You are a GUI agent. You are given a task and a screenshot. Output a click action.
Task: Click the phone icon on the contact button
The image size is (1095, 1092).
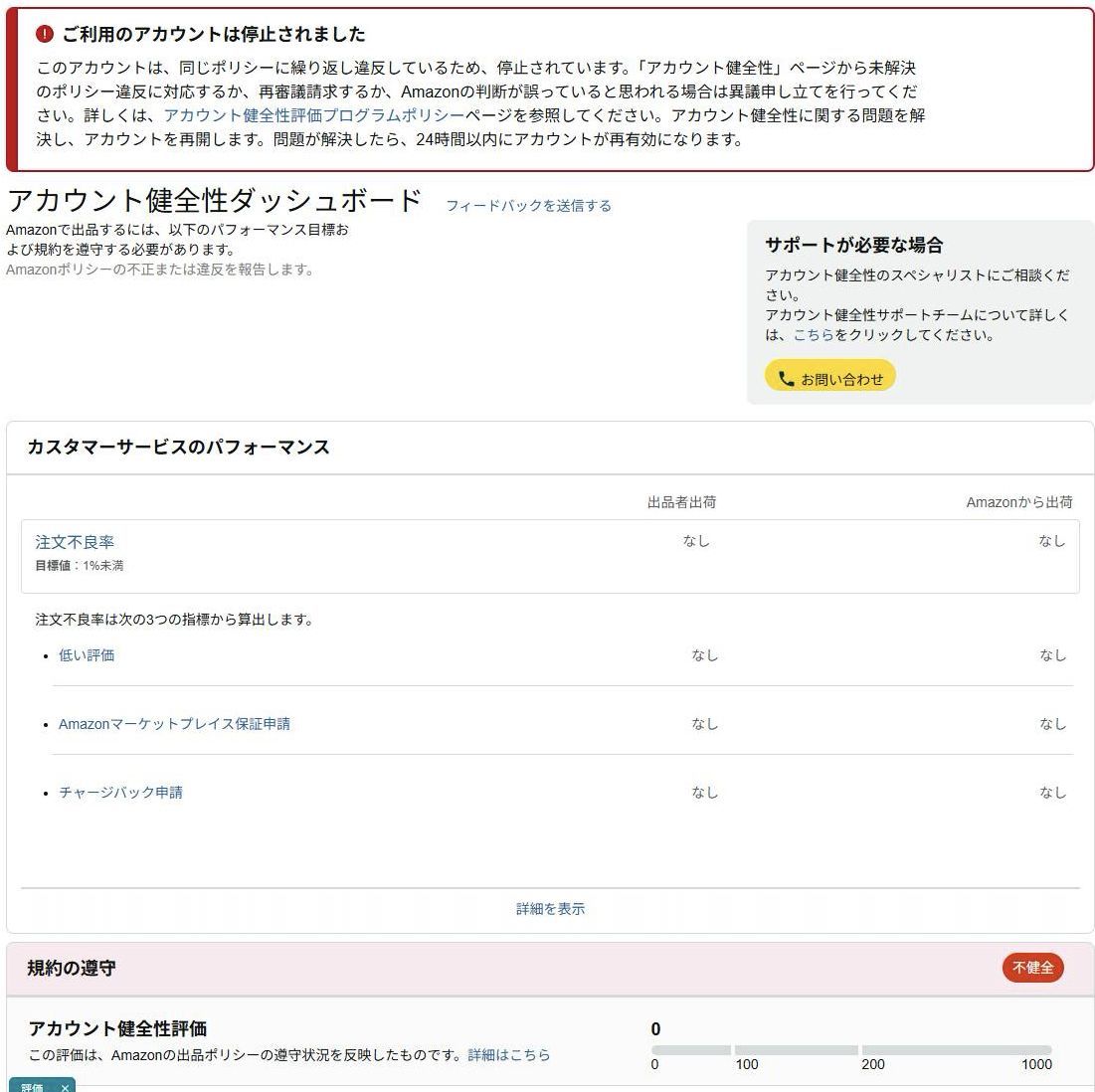(786, 375)
